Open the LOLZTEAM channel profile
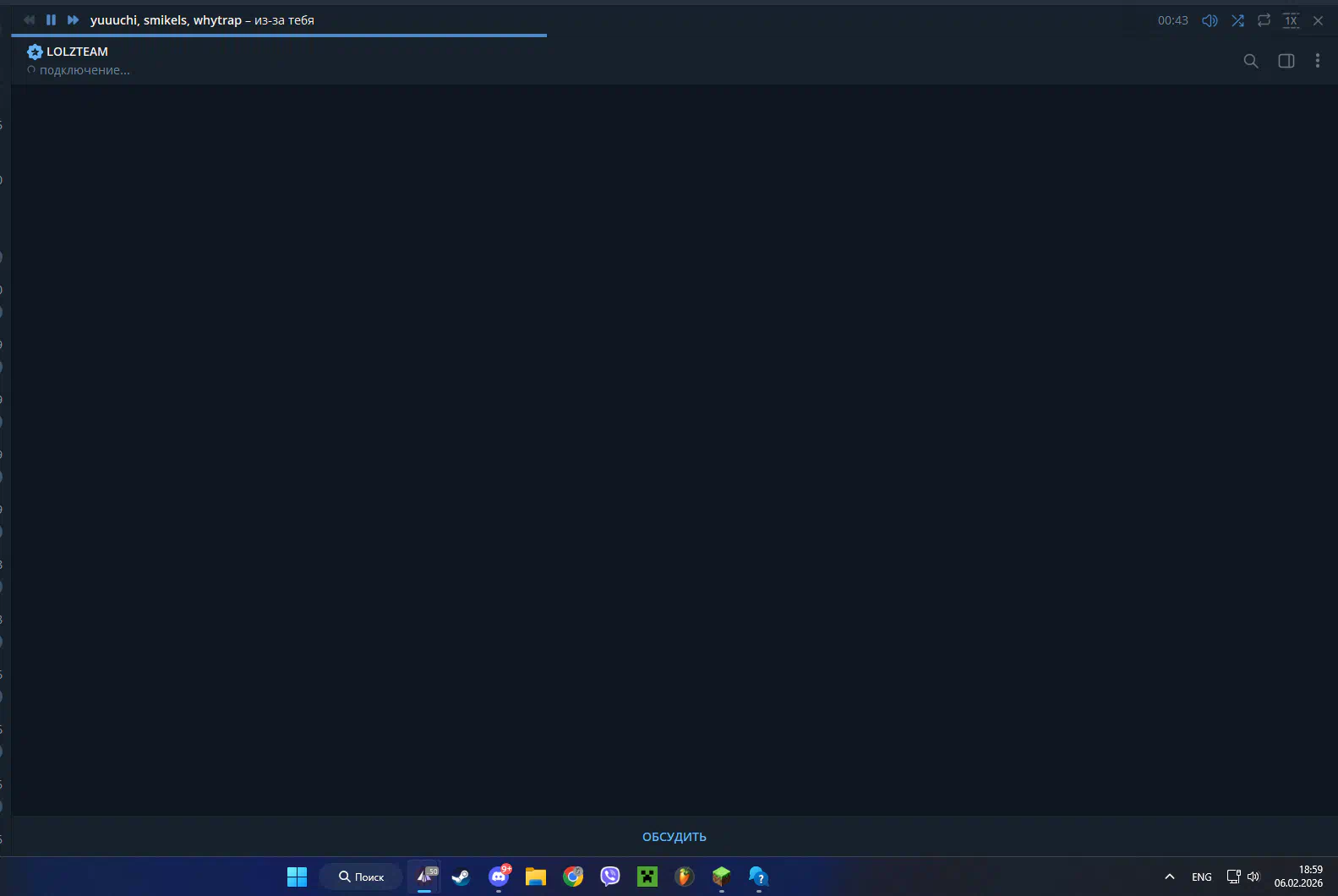This screenshot has width=1338, height=896. [x=77, y=52]
